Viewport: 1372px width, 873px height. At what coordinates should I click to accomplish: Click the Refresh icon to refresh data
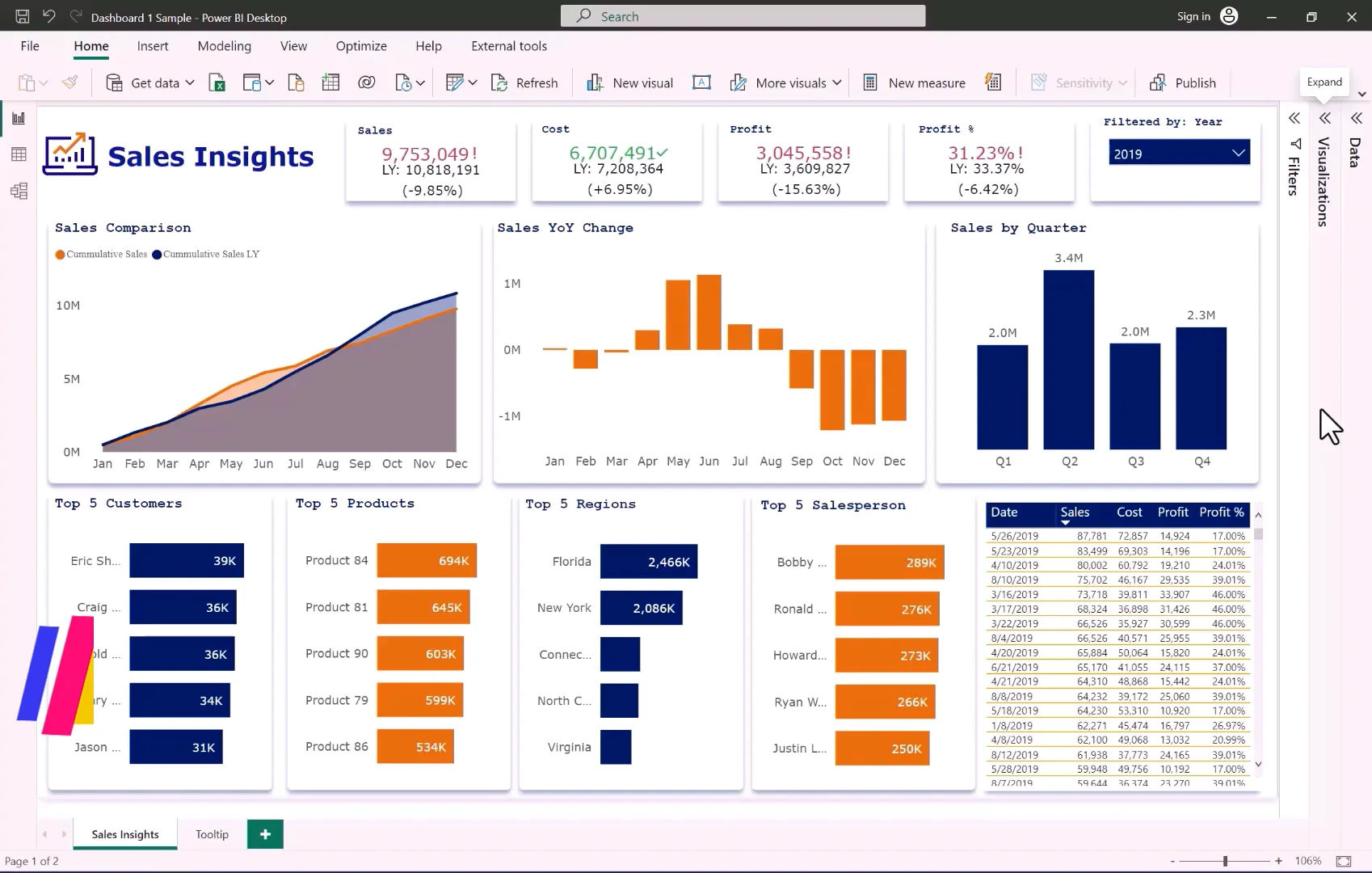525,82
